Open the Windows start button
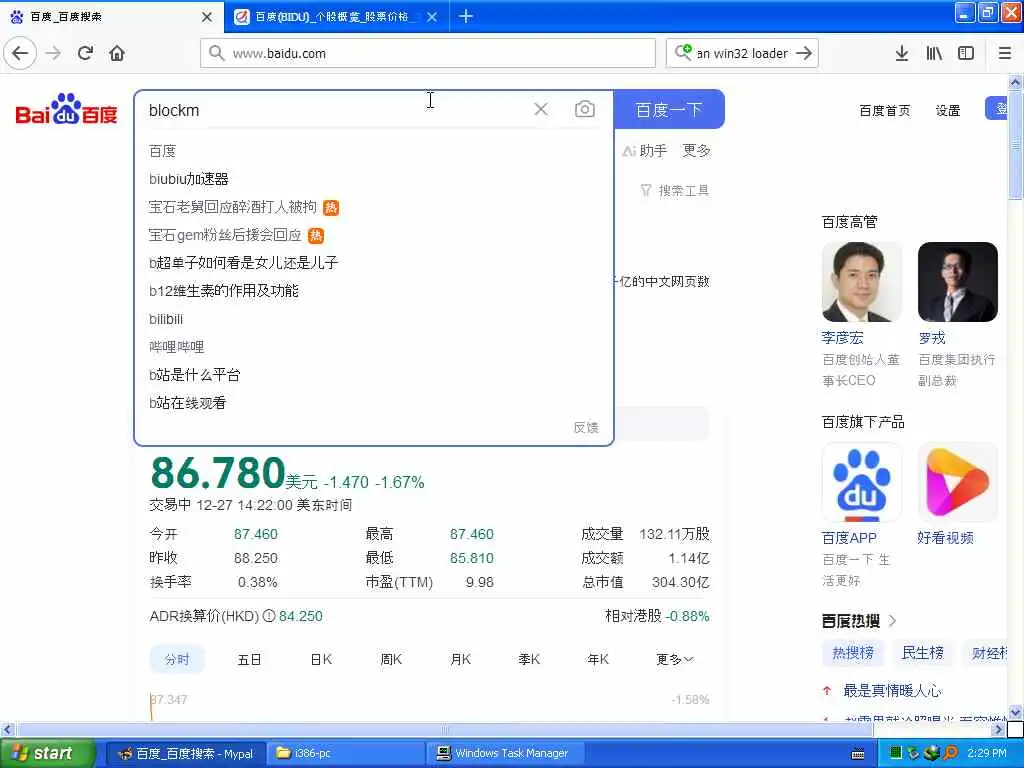The height and width of the screenshot is (768, 1024). click(x=48, y=753)
